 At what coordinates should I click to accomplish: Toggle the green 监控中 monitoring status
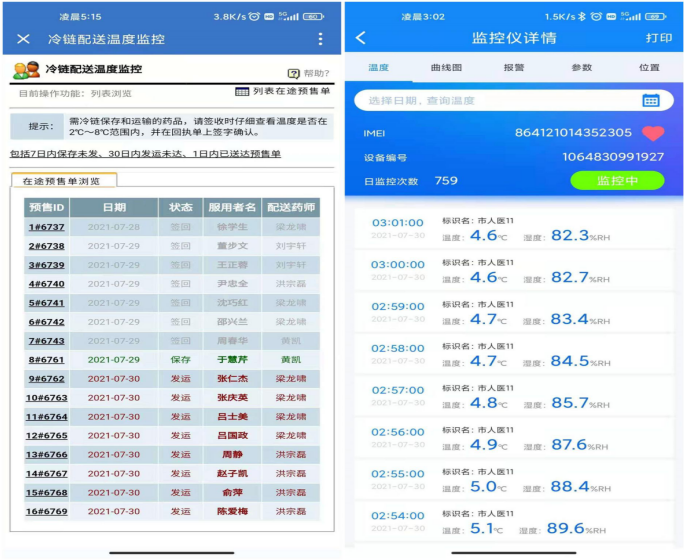[617, 181]
